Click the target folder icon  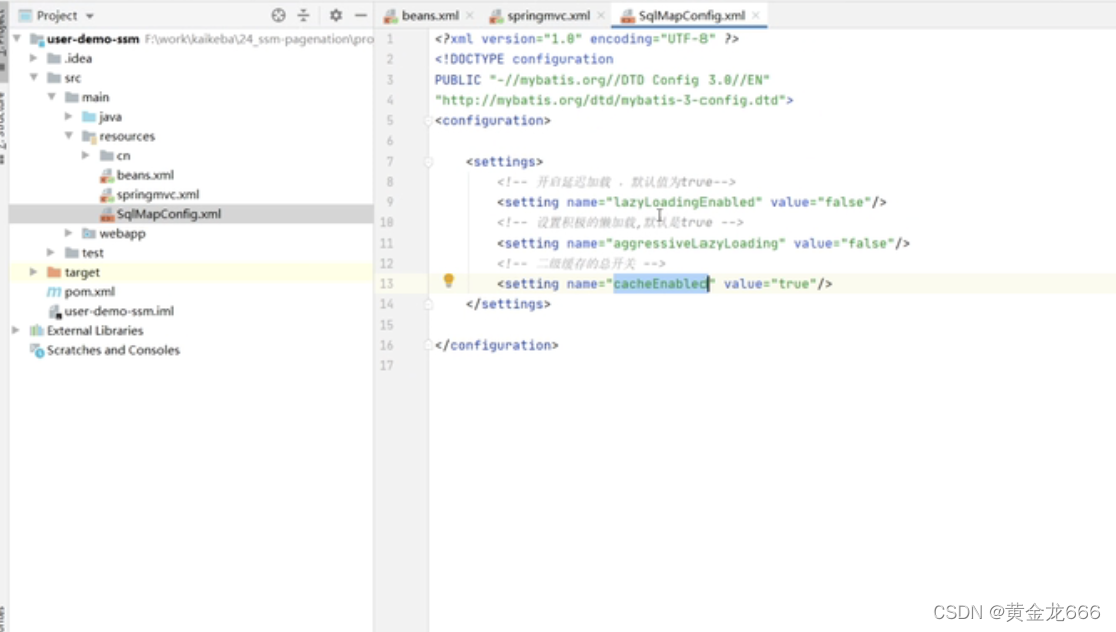click(x=54, y=272)
